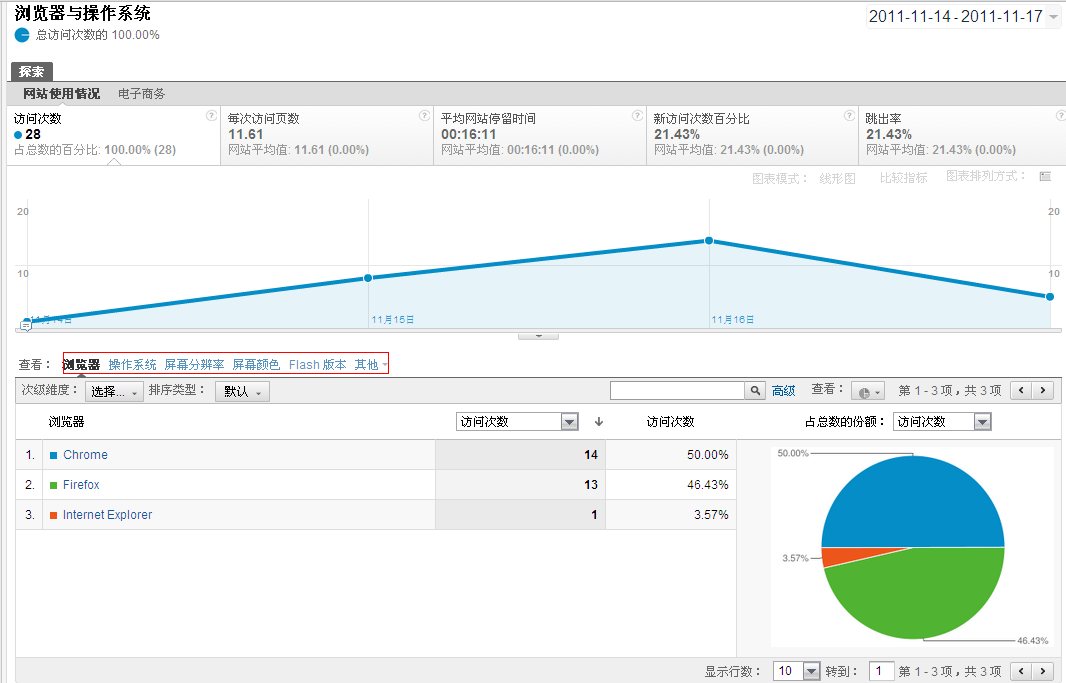Click the table search input field

(677, 390)
